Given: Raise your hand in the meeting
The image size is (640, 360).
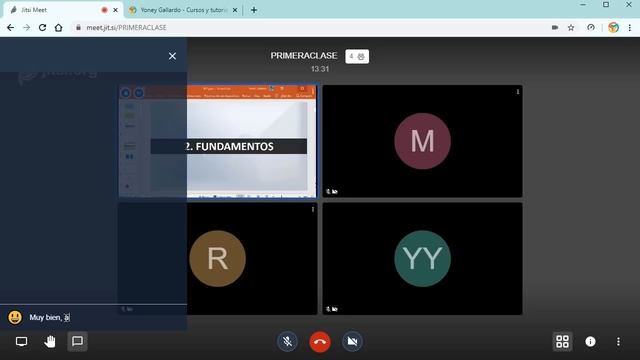Looking at the screenshot, I should click(x=50, y=341).
